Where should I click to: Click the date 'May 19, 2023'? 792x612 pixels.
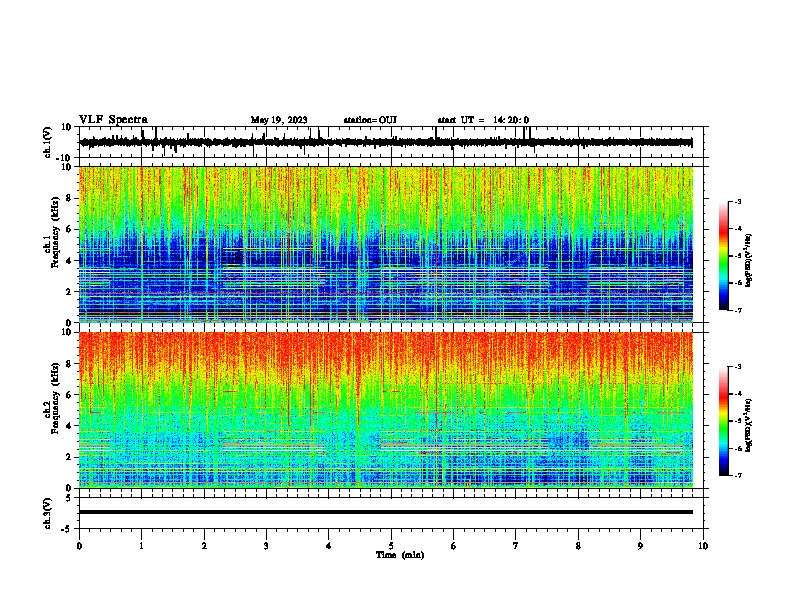pyautogui.click(x=279, y=120)
